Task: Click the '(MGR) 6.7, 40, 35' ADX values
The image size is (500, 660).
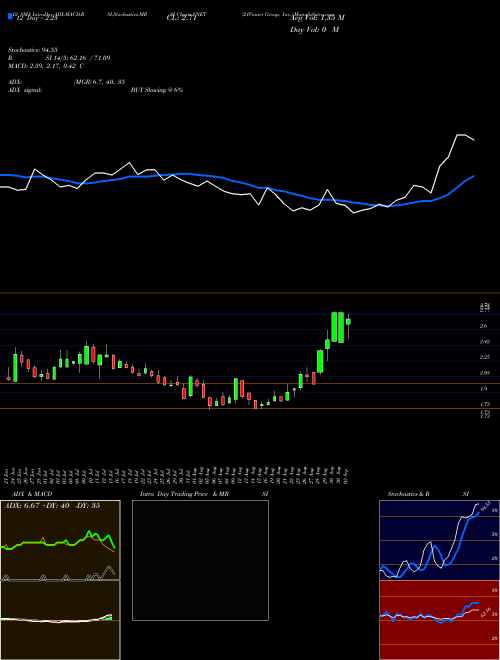Action: point(99,82)
